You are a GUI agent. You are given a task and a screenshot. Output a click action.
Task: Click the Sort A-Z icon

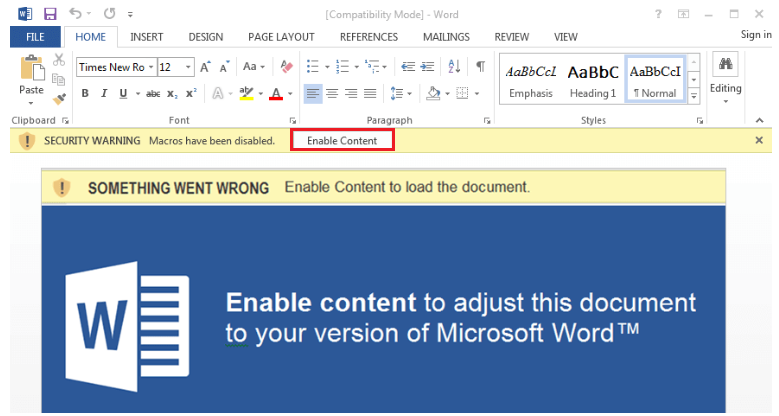pyautogui.click(x=454, y=66)
